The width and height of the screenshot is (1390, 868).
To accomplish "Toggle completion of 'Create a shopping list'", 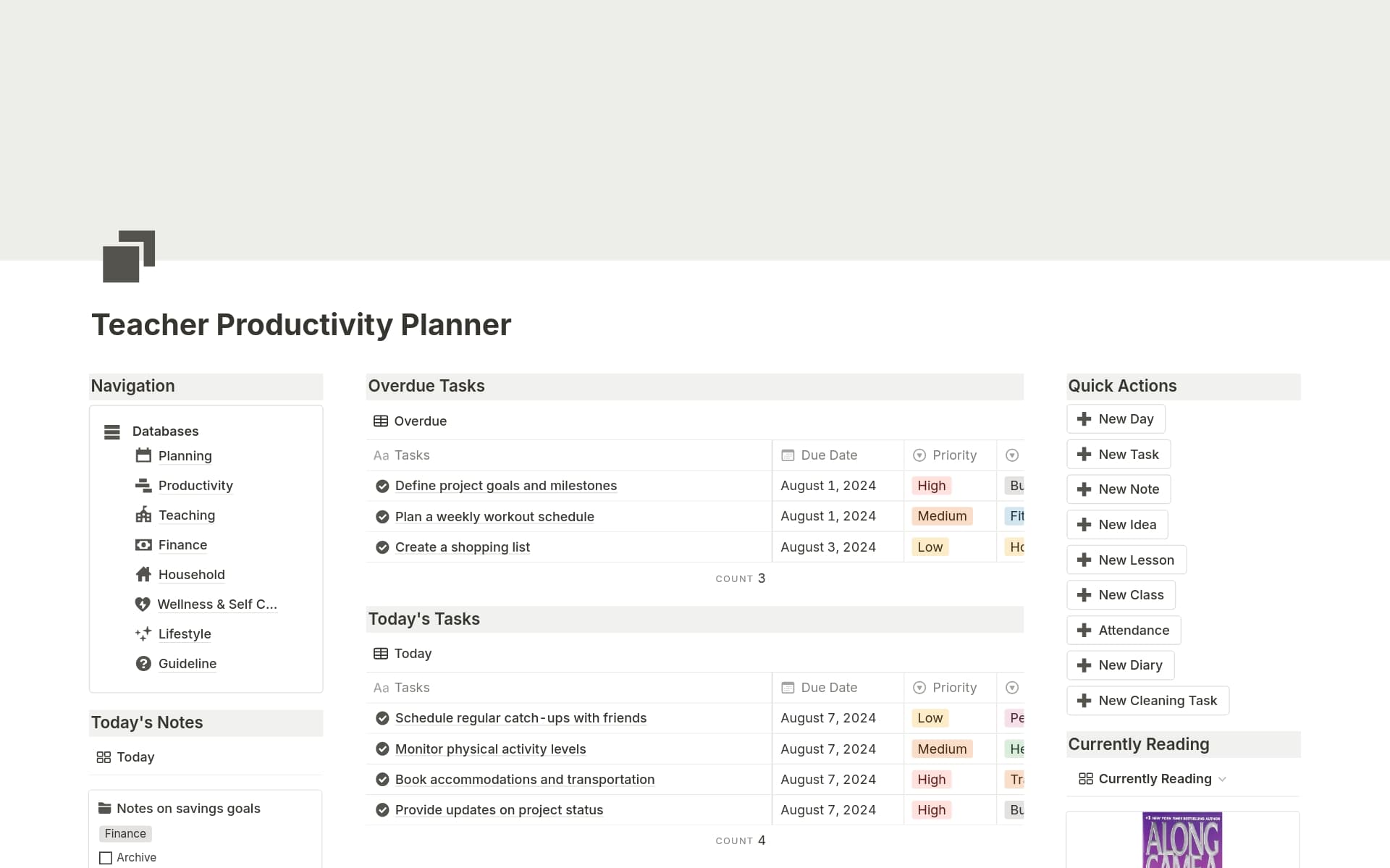I will pyautogui.click(x=382, y=547).
